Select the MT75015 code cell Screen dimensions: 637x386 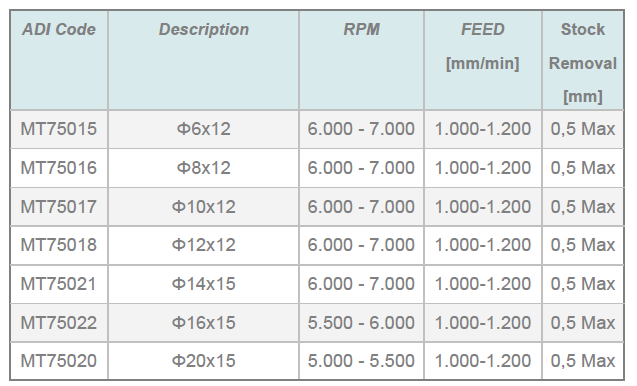(59, 129)
